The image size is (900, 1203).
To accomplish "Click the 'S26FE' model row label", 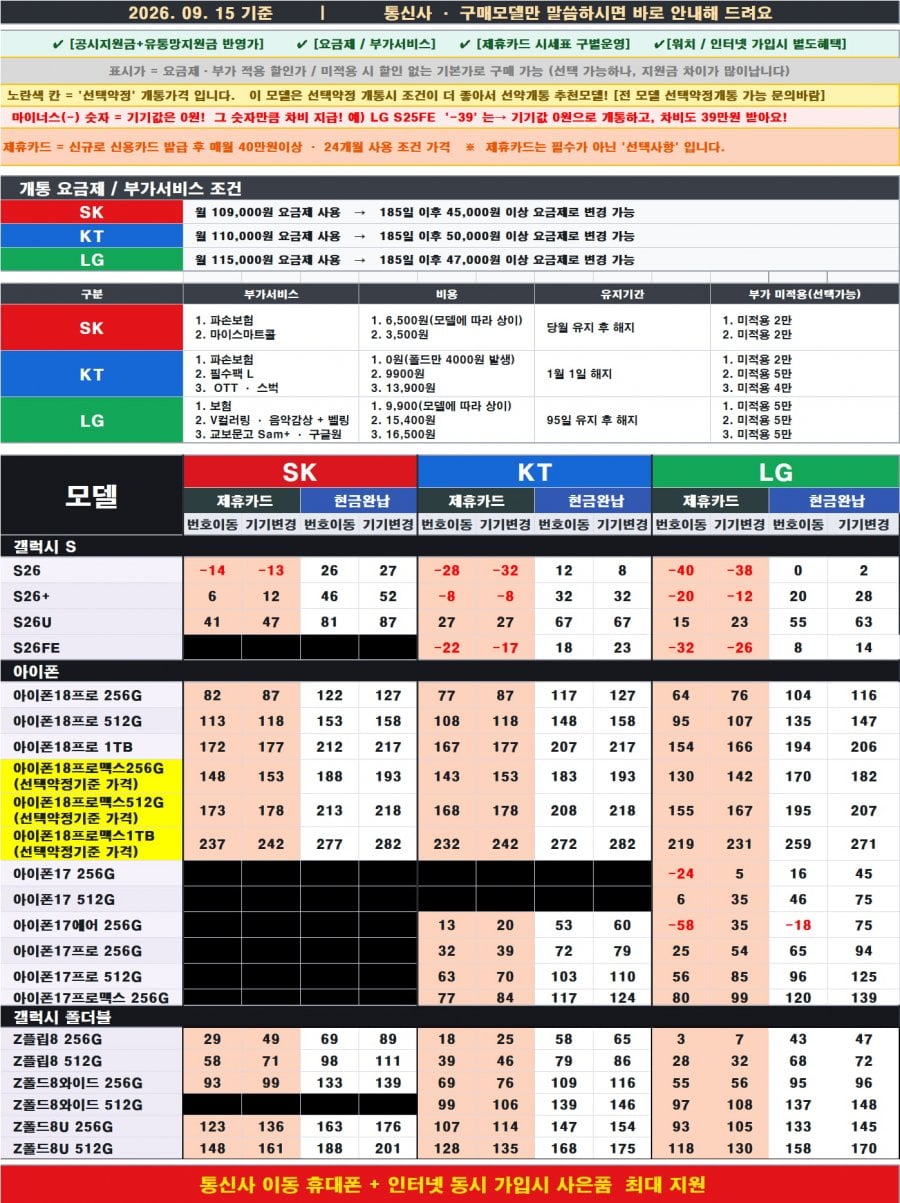I will (92, 647).
